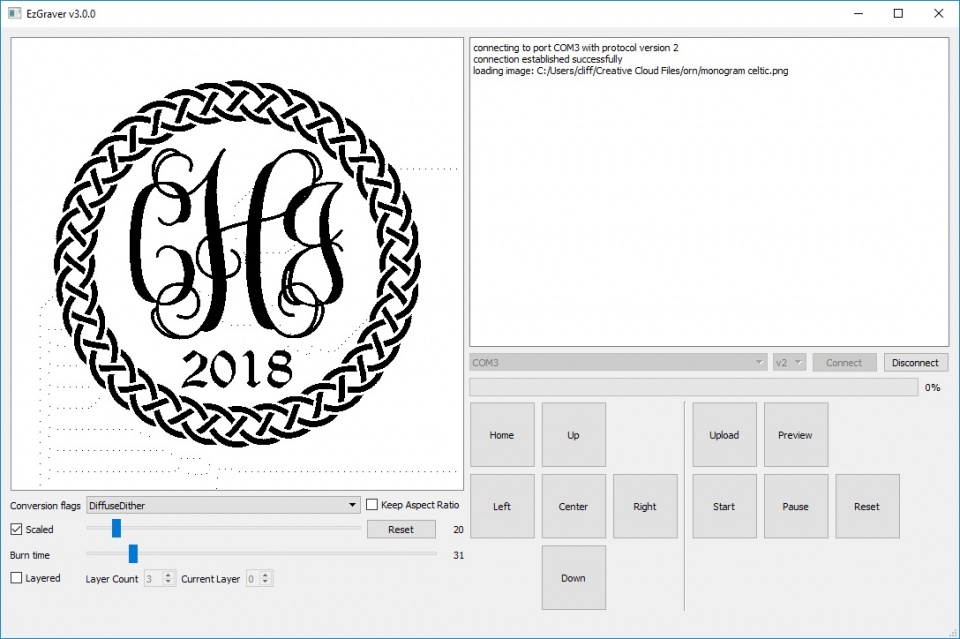The height and width of the screenshot is (639, 960).
Task: Reset the scale with the Reset button
Action: coord(401,529)
